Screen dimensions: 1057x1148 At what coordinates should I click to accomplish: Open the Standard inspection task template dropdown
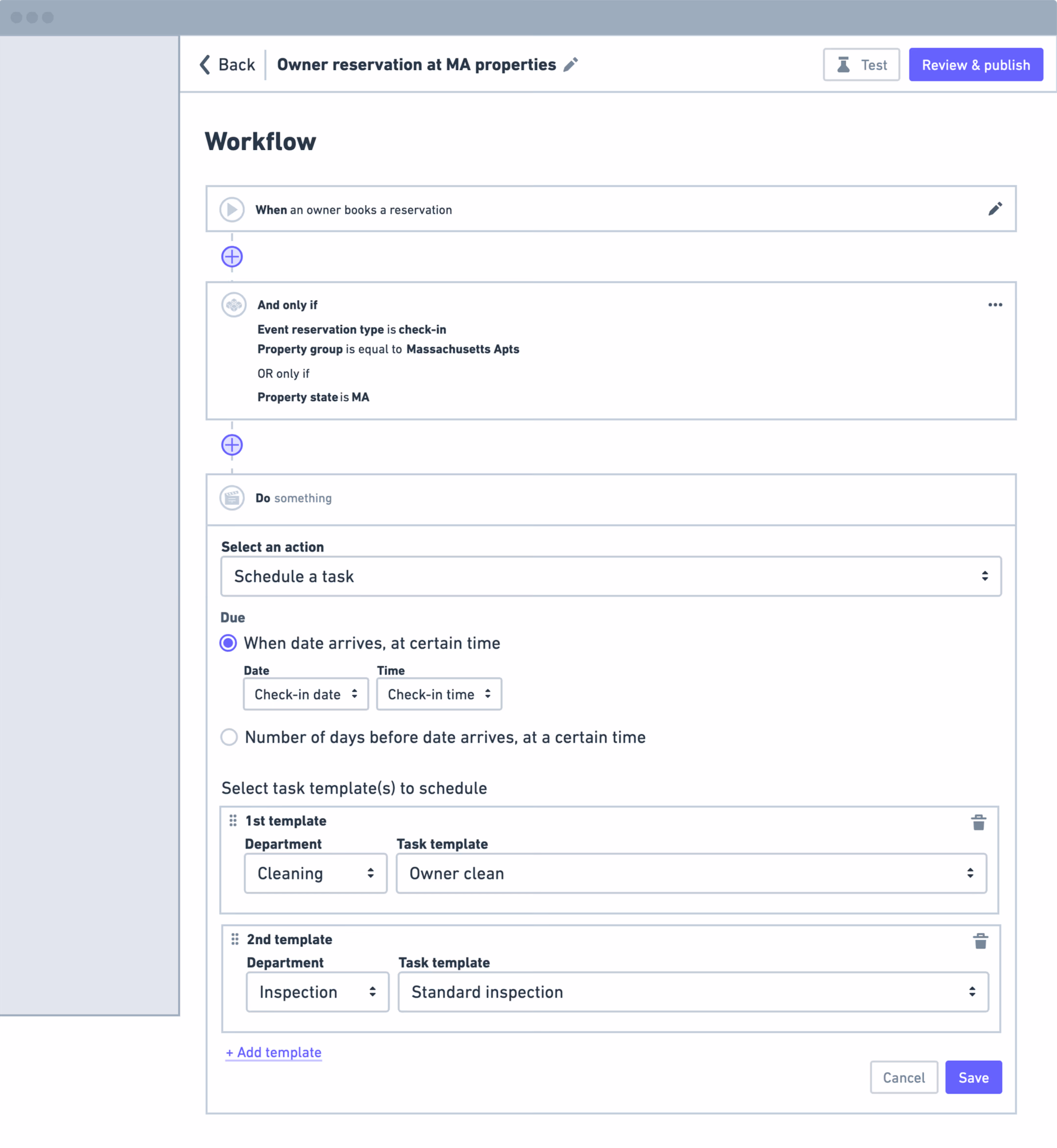click(x=693, y=991)
